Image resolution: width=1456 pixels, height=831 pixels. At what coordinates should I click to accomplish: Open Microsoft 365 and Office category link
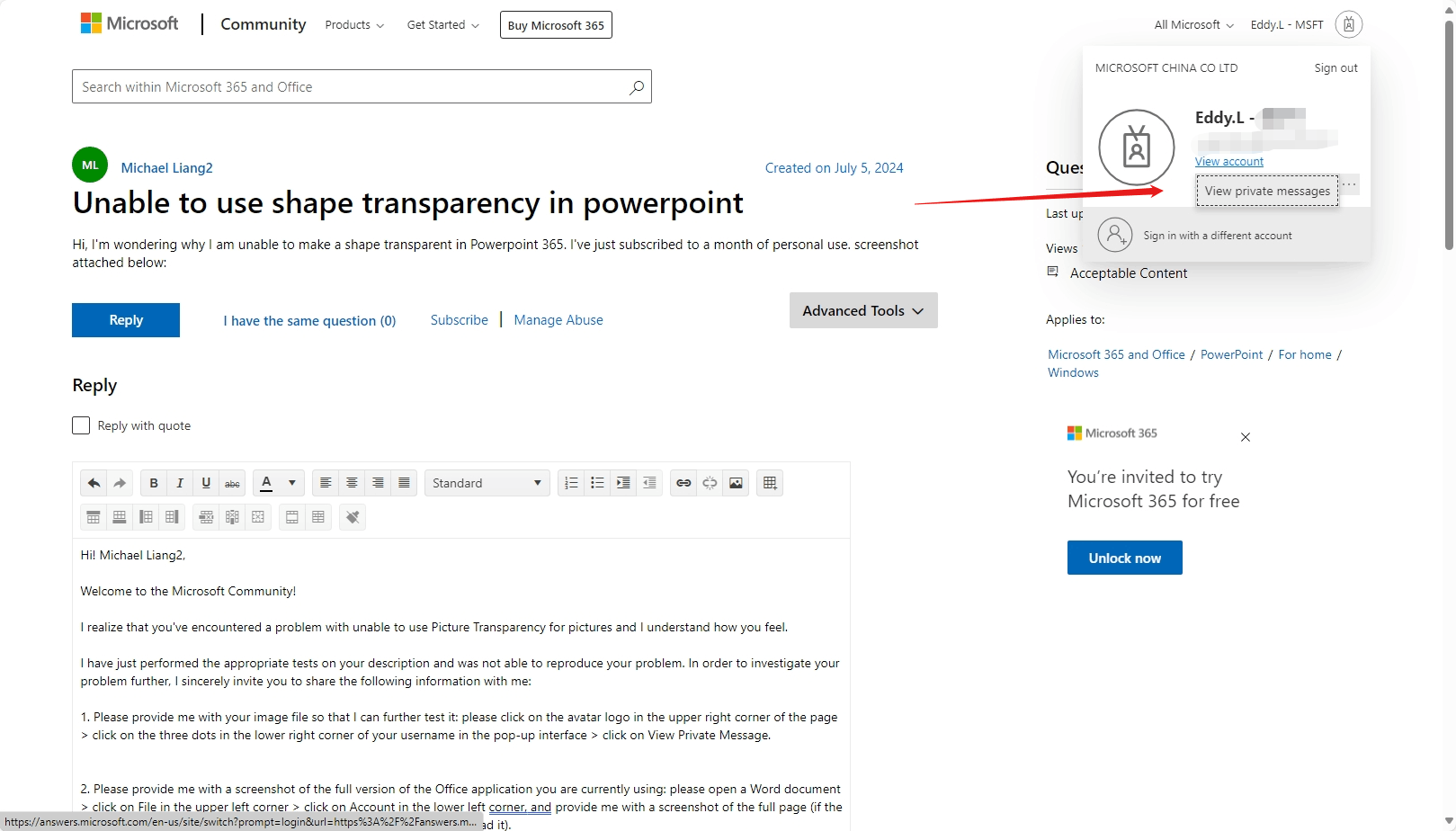point(1116,355)
